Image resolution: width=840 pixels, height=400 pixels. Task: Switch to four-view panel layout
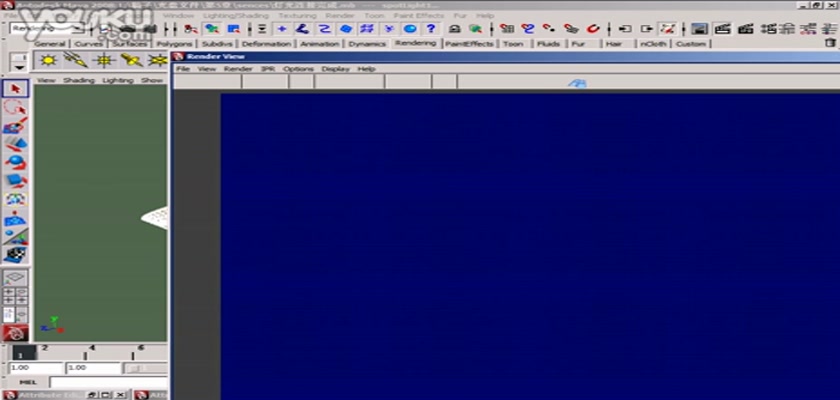tap(16, 296)
